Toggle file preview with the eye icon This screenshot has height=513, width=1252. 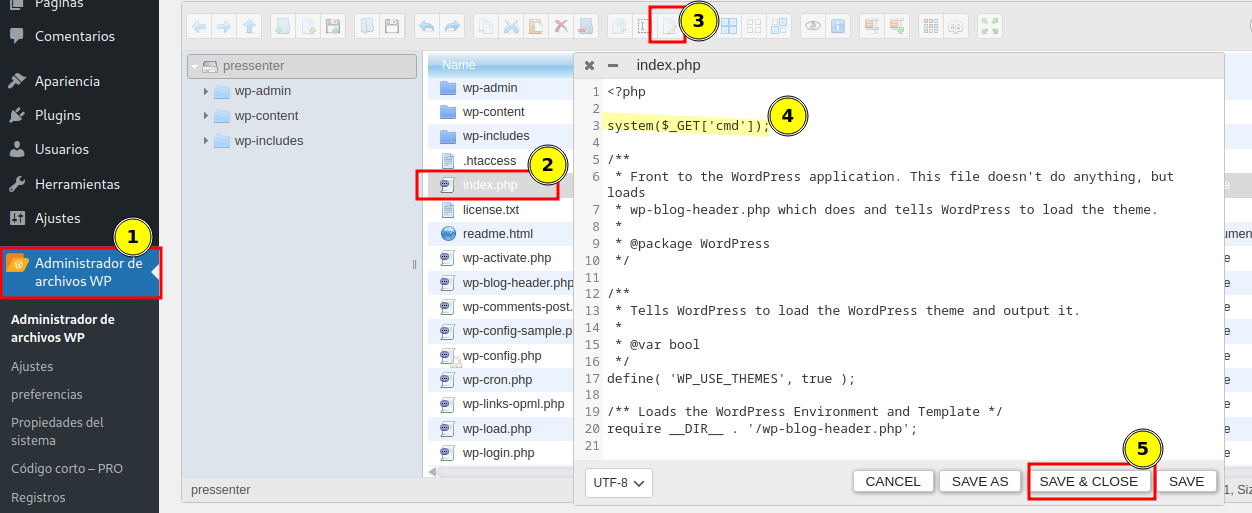813,27
